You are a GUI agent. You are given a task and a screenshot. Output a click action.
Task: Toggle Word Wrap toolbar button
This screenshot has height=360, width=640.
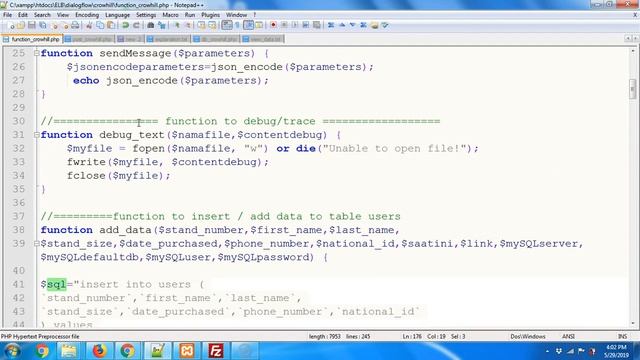pyautogui.click(x=227, y=25)
